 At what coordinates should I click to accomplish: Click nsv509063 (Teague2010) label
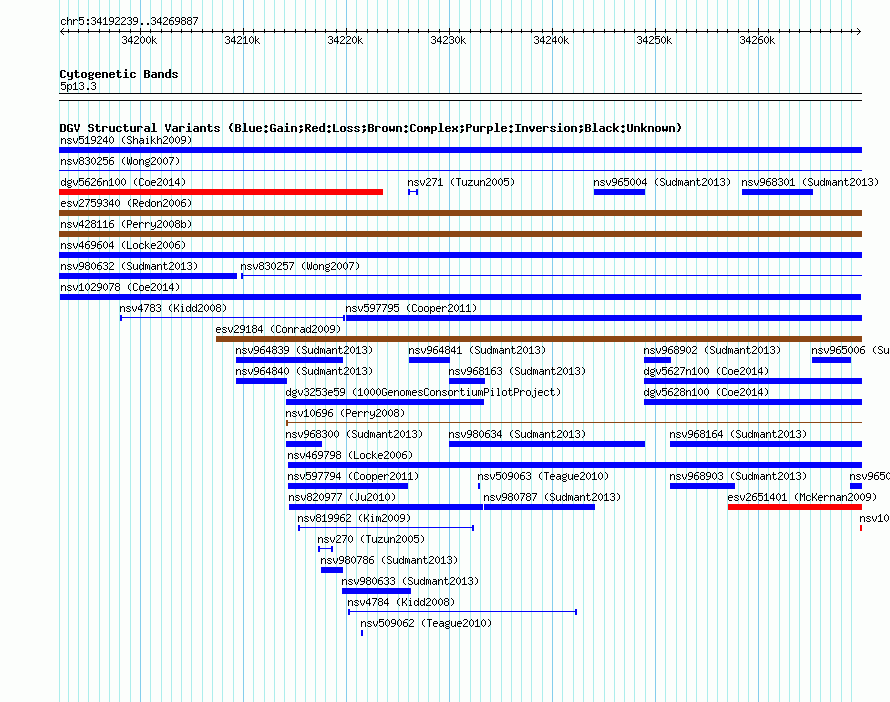coord(543,476)
